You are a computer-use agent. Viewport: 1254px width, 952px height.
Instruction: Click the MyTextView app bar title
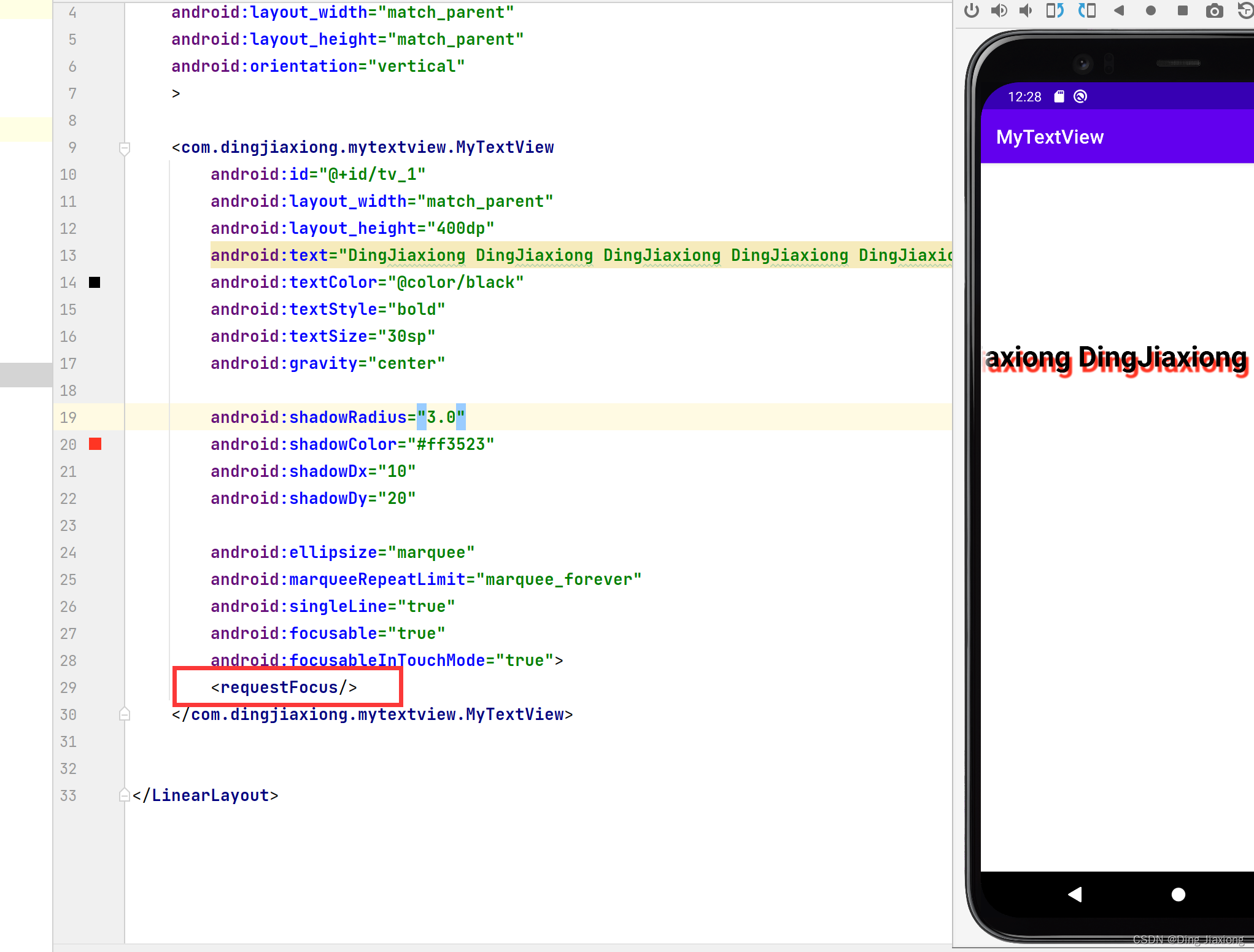pyautogui.click(x=1050, y=137)
